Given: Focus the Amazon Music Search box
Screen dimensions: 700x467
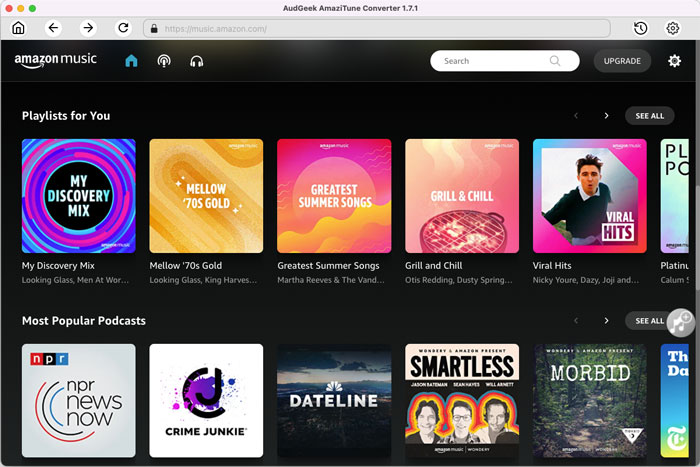Looking at the screenshot, I should point(504,61).
